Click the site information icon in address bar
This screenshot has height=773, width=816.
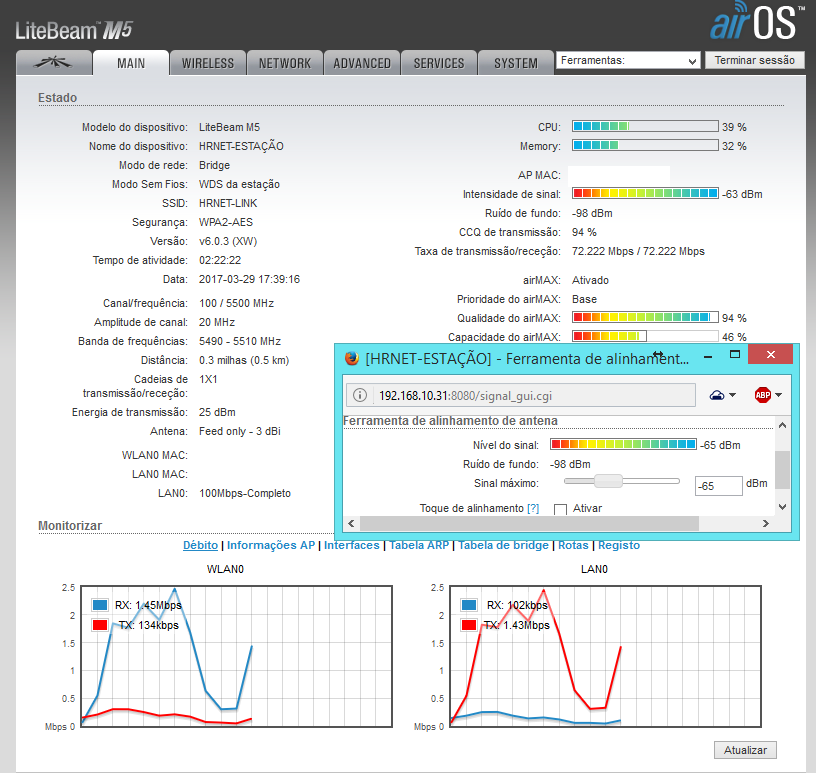[360, 395]
